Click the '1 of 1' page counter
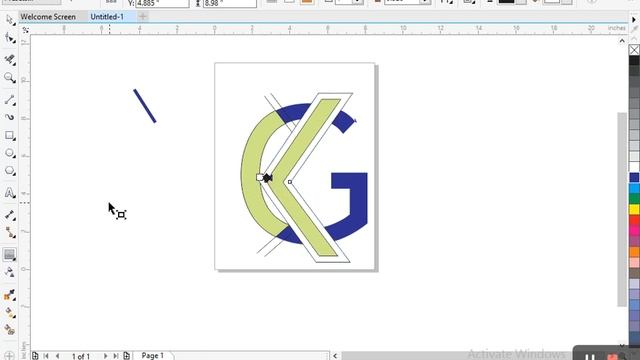This screenshot has height=360, width=640. tap(81, 356)
